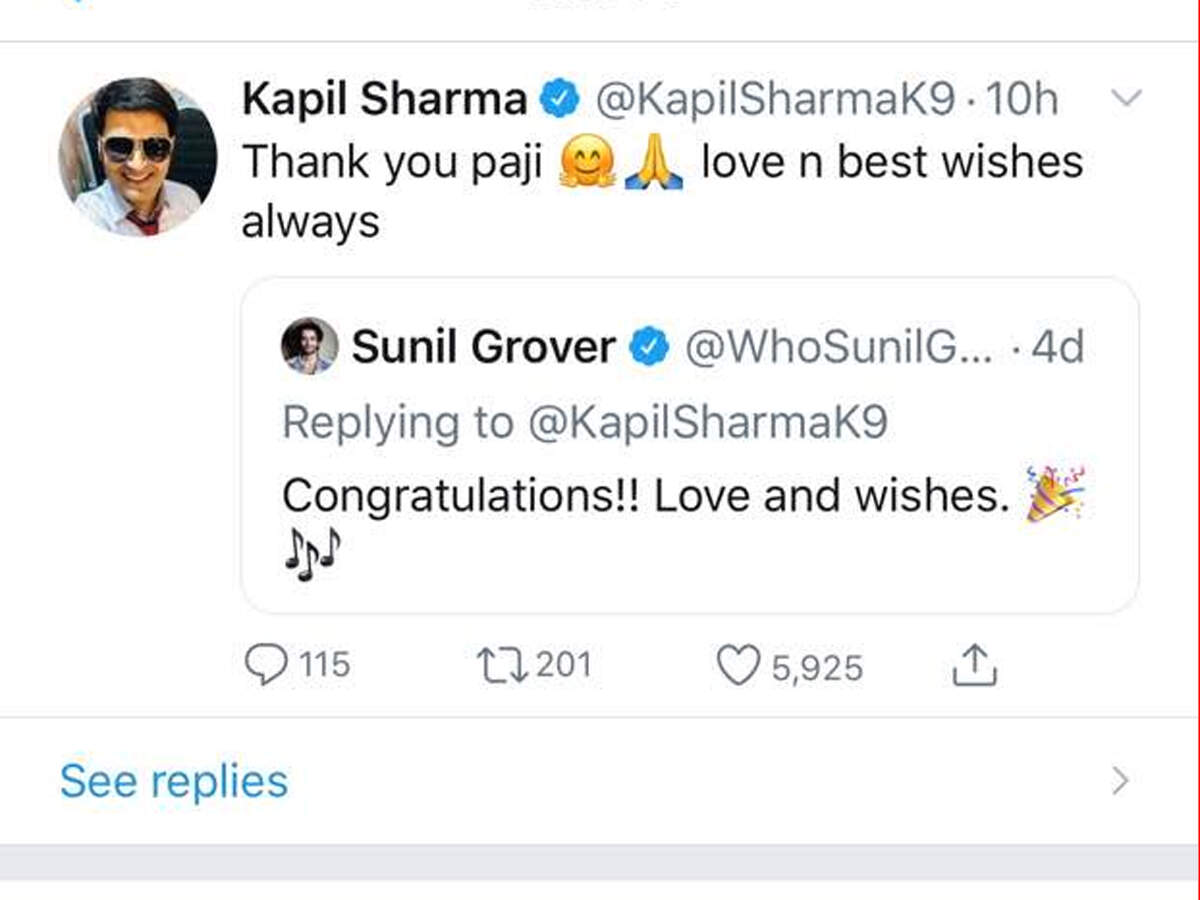Viewport: 1200px width, 900px height.
Task: Open the @KapilSharmaK9 handle in header
Action: click(x=776, y=99)
